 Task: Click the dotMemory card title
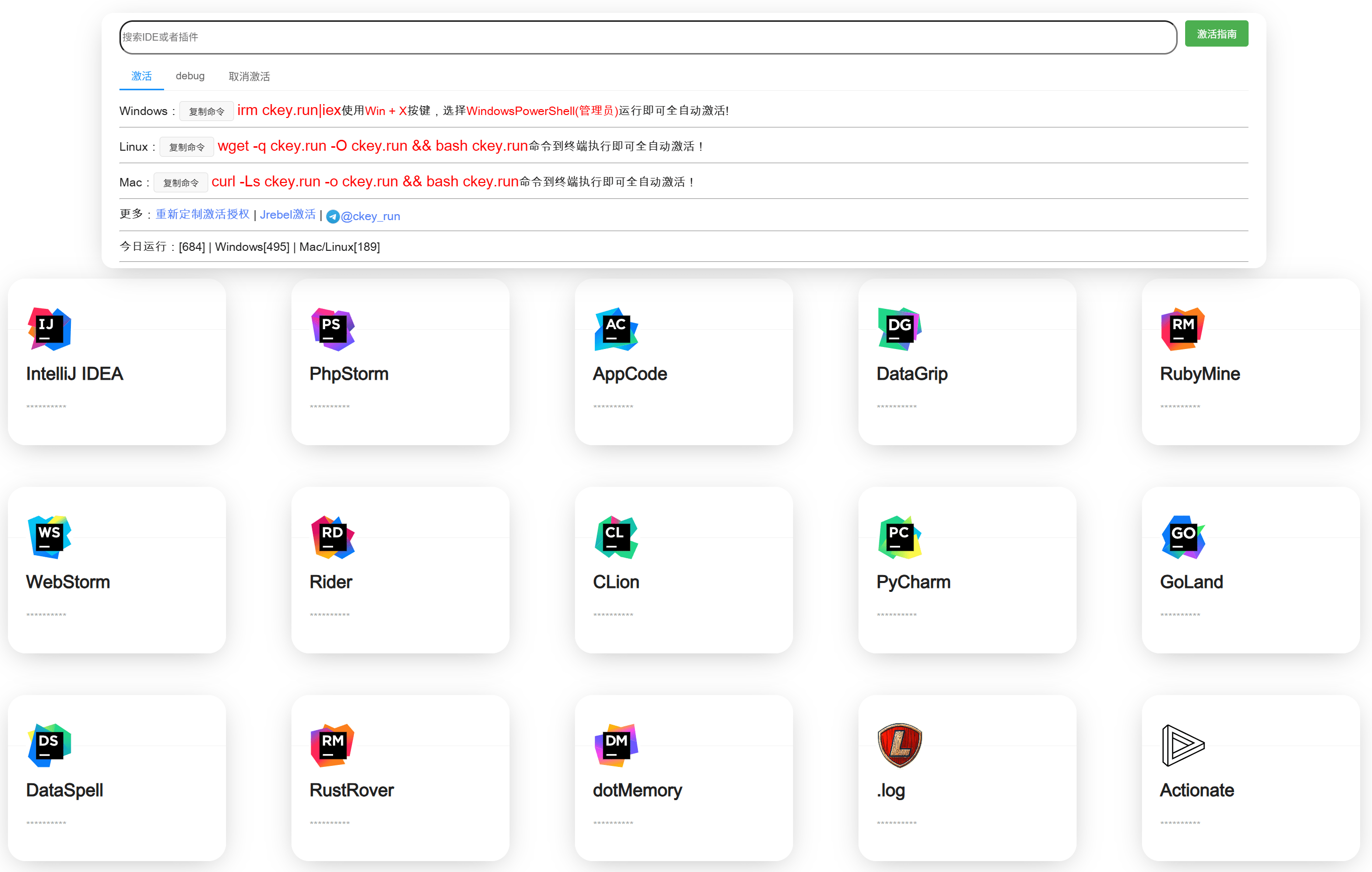637,790
